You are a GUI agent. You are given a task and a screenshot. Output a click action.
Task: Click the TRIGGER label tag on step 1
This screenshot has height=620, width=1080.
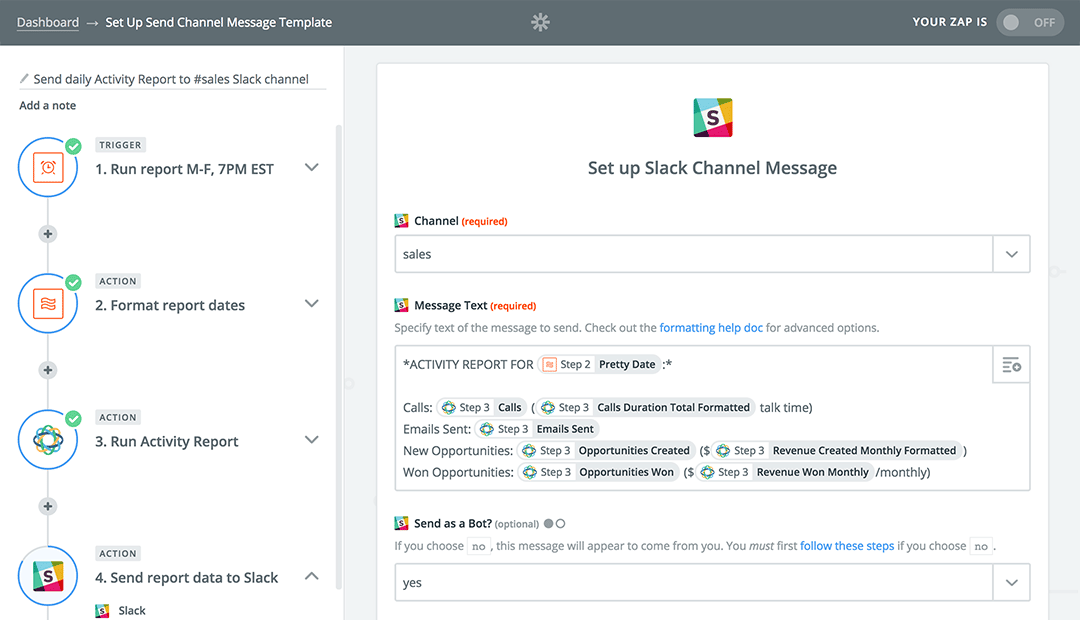(120, 145)
